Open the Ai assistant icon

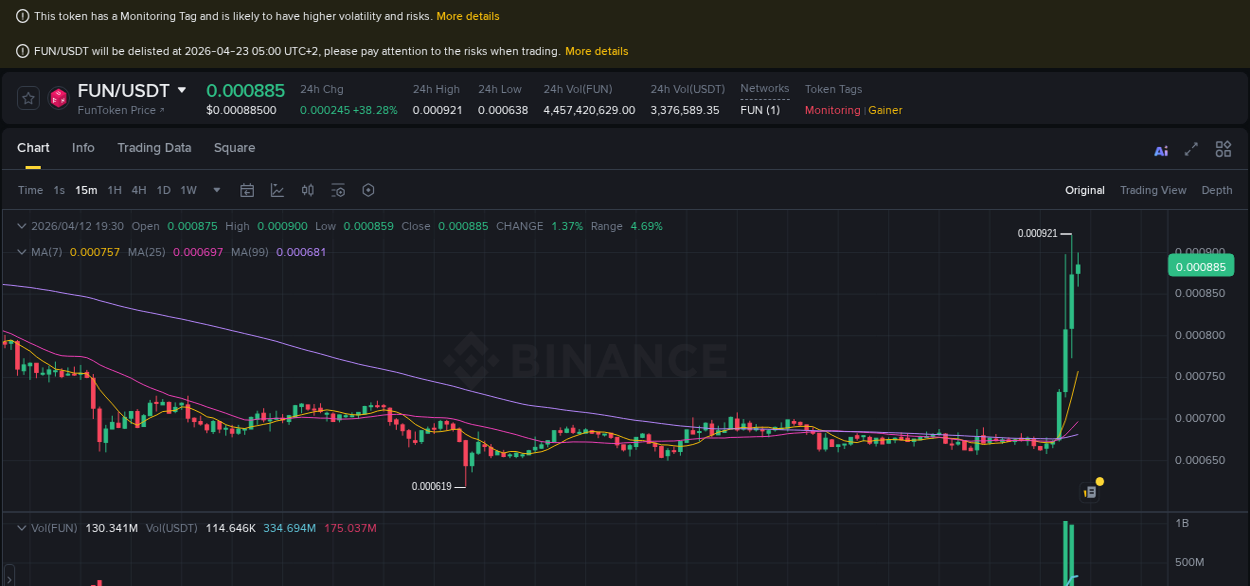[x=1160, y=148]
